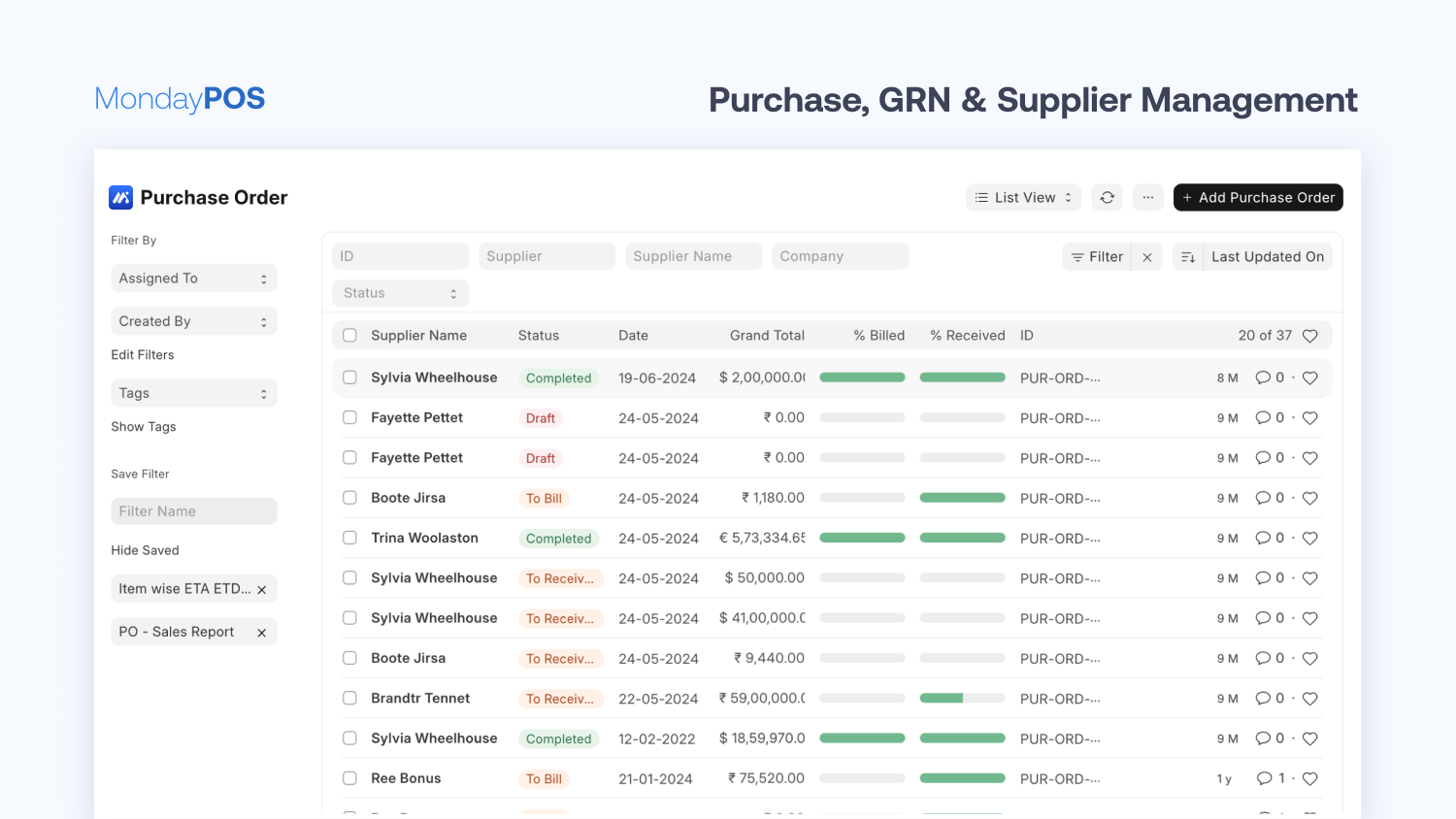This screenshot has width=1456, height=819.
Task: Like the Ree Bonus order with heart icon
Action: pyautogui.click(x=1309, y=779)
